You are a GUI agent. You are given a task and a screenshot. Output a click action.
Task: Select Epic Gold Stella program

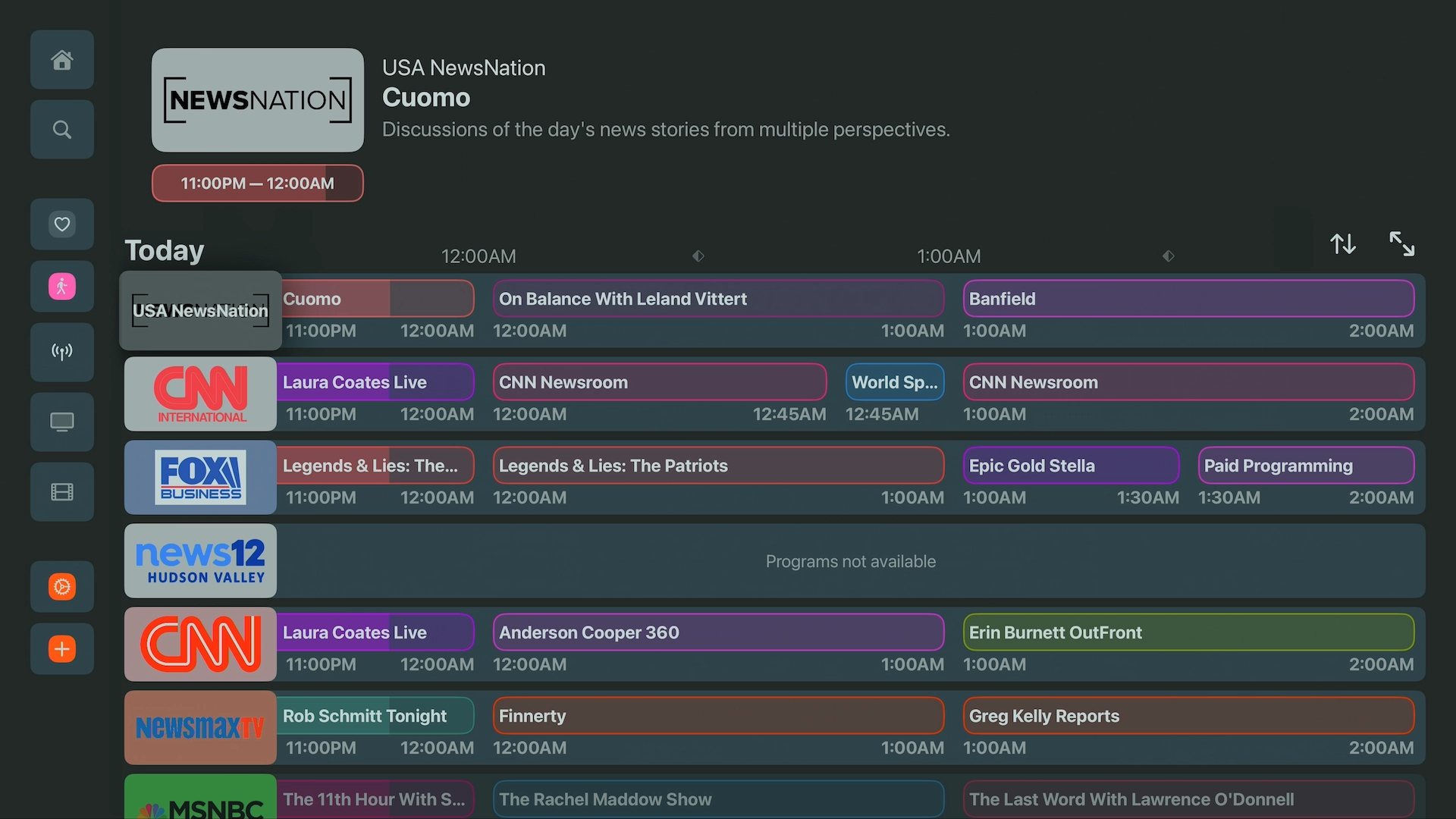[x=1072, y=466]
